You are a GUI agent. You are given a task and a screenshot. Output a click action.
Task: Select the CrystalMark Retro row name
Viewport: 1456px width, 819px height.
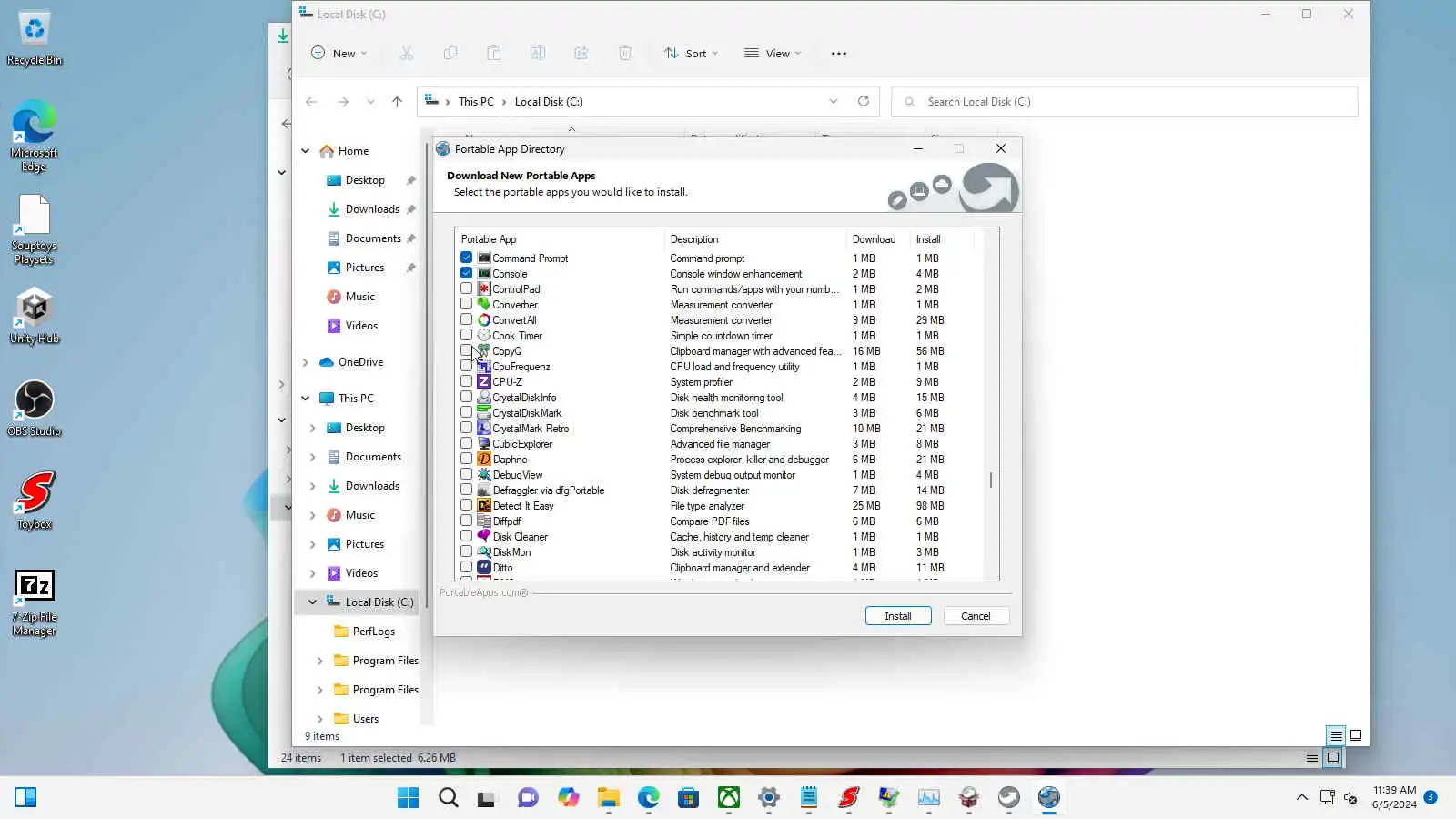531,429
